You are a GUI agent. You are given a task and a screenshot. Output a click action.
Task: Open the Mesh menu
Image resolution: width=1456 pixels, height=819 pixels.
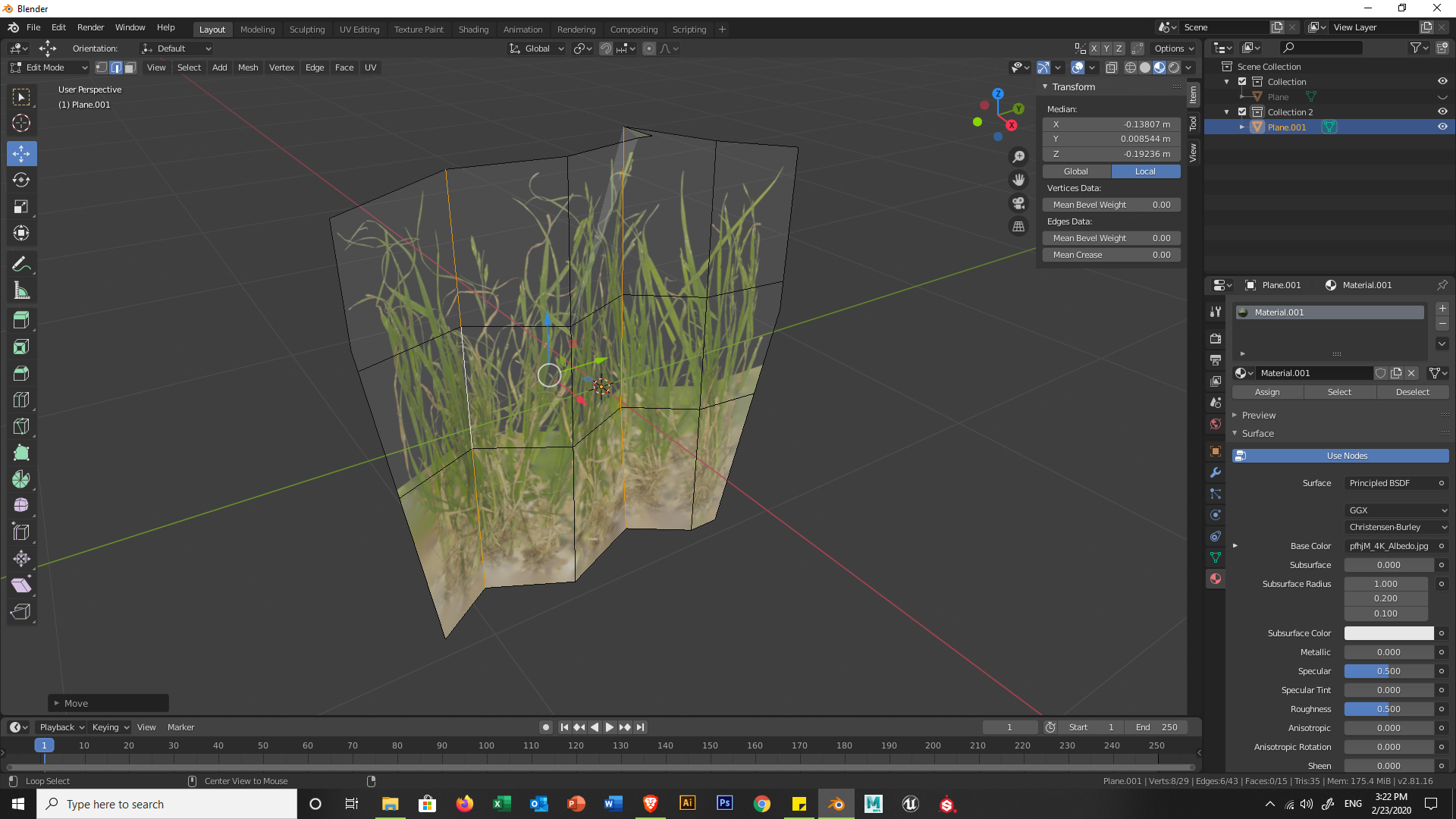pyautogui.click(x=248, y=67)
